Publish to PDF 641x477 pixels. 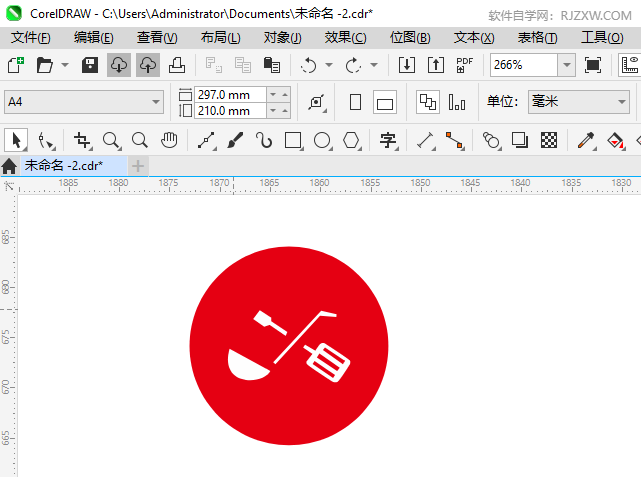click(x=464, y=65)
